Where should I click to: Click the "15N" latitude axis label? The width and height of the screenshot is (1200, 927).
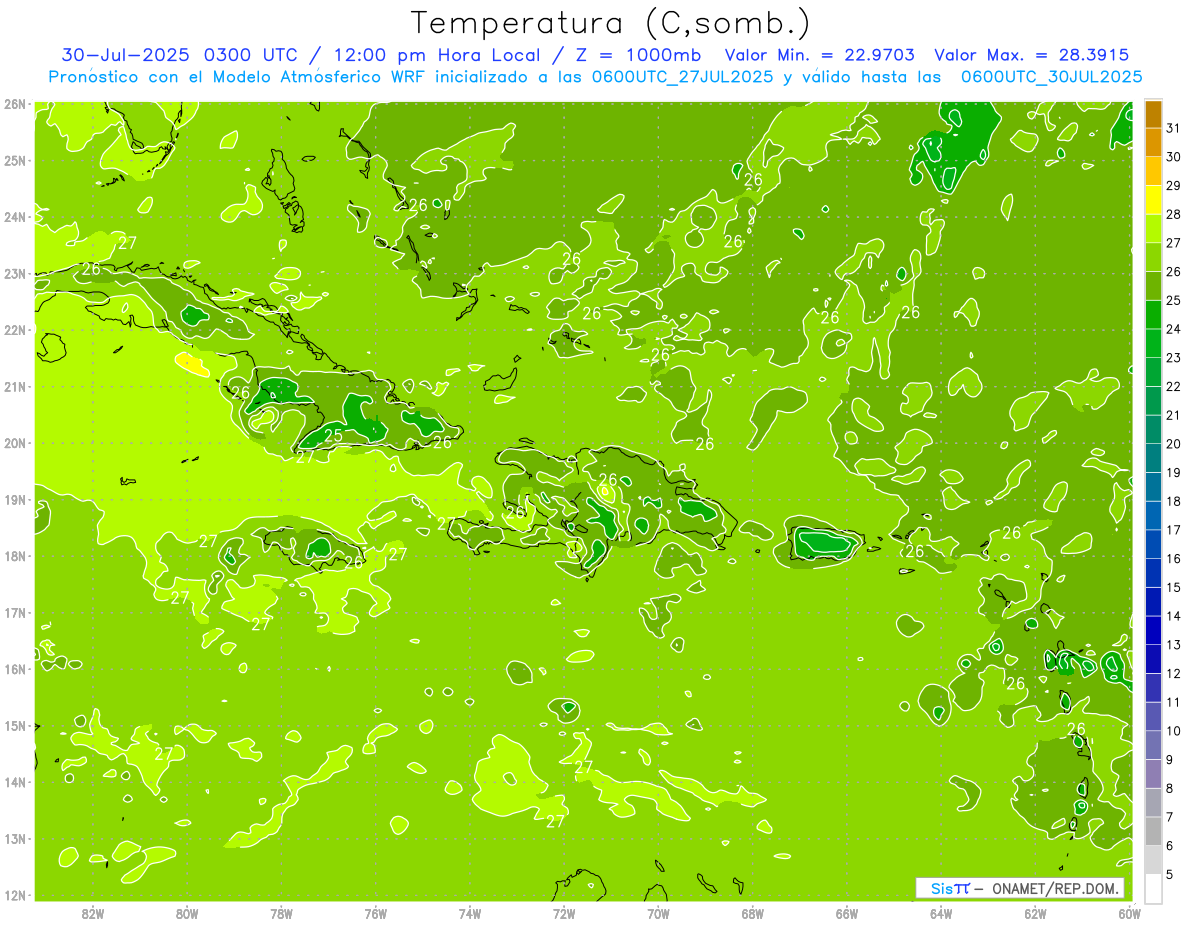(x=14, y=725)
